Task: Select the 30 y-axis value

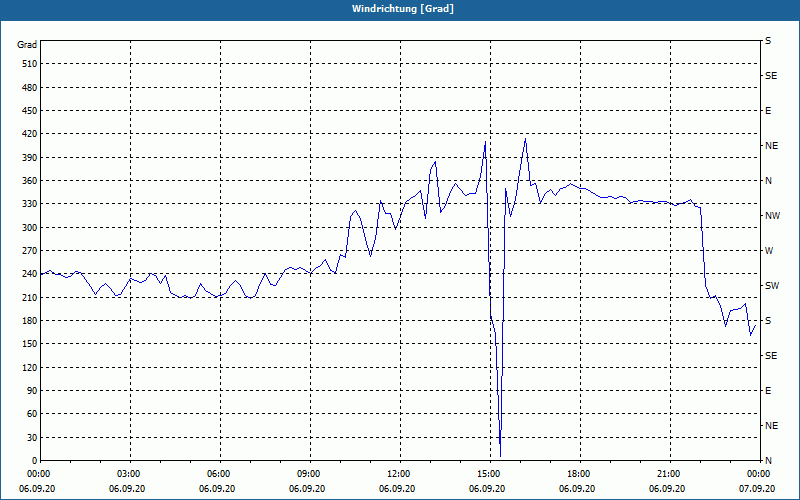Action: 32,437
